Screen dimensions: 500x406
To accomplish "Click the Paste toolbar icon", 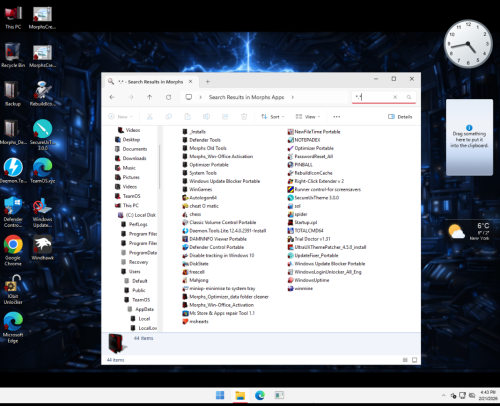I will click(x=187, y=117).
